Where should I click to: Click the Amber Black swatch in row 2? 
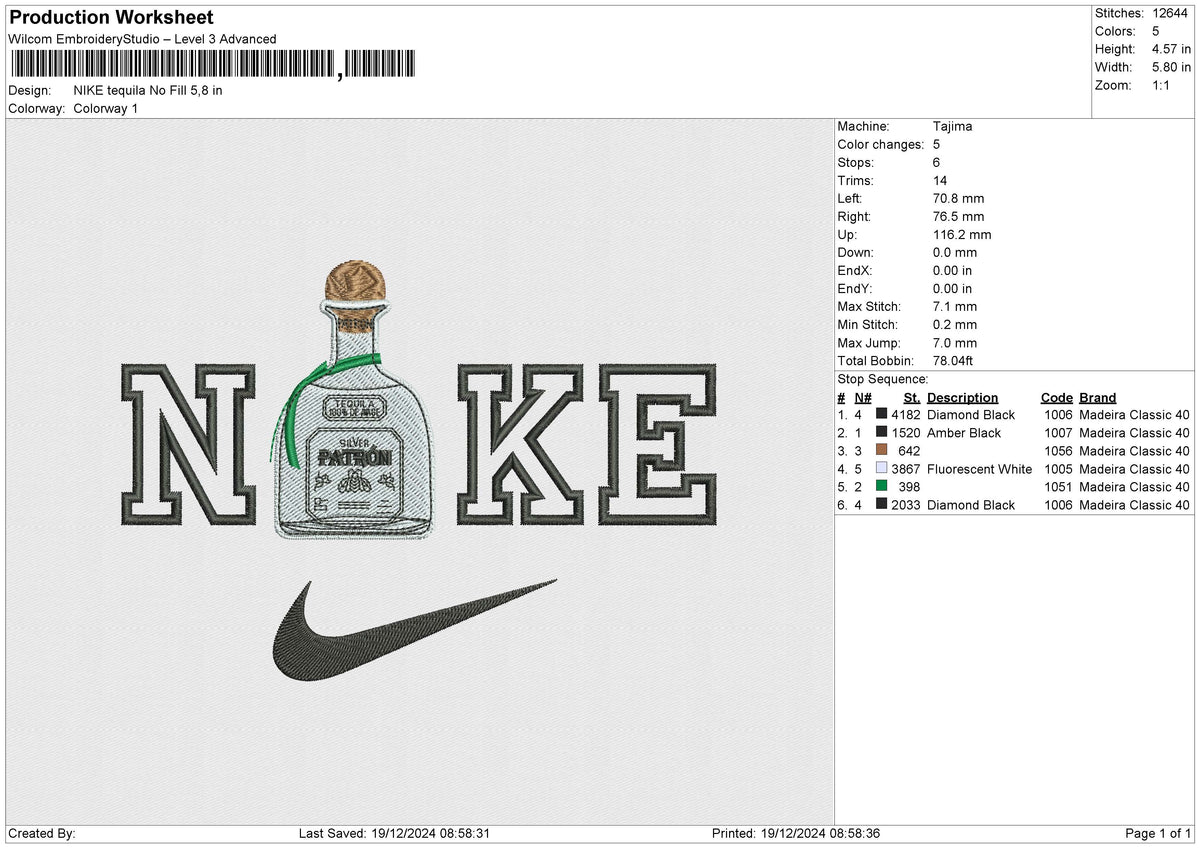[881, 433]
